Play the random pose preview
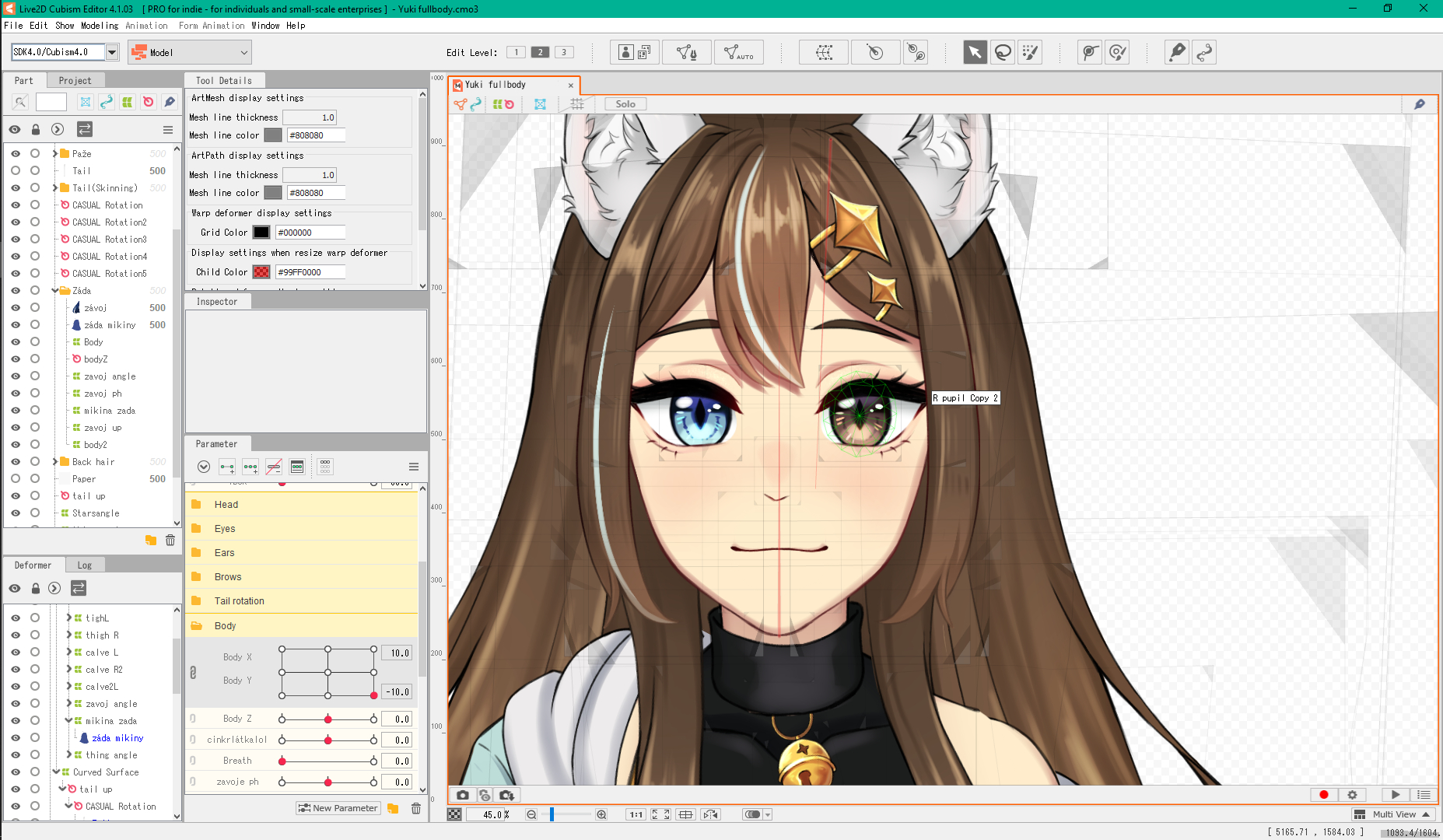 (1396, 795)
